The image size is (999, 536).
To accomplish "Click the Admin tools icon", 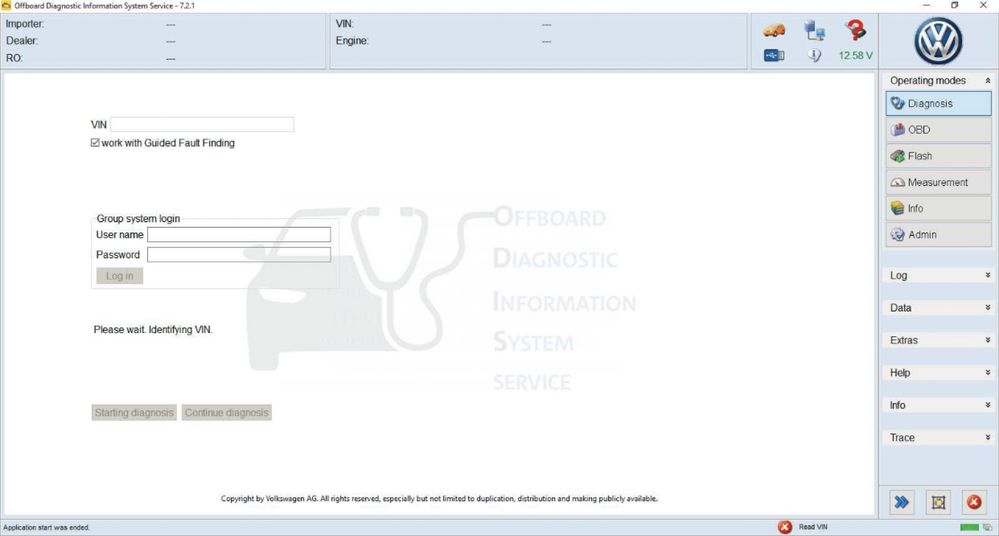I will (898, 235).
